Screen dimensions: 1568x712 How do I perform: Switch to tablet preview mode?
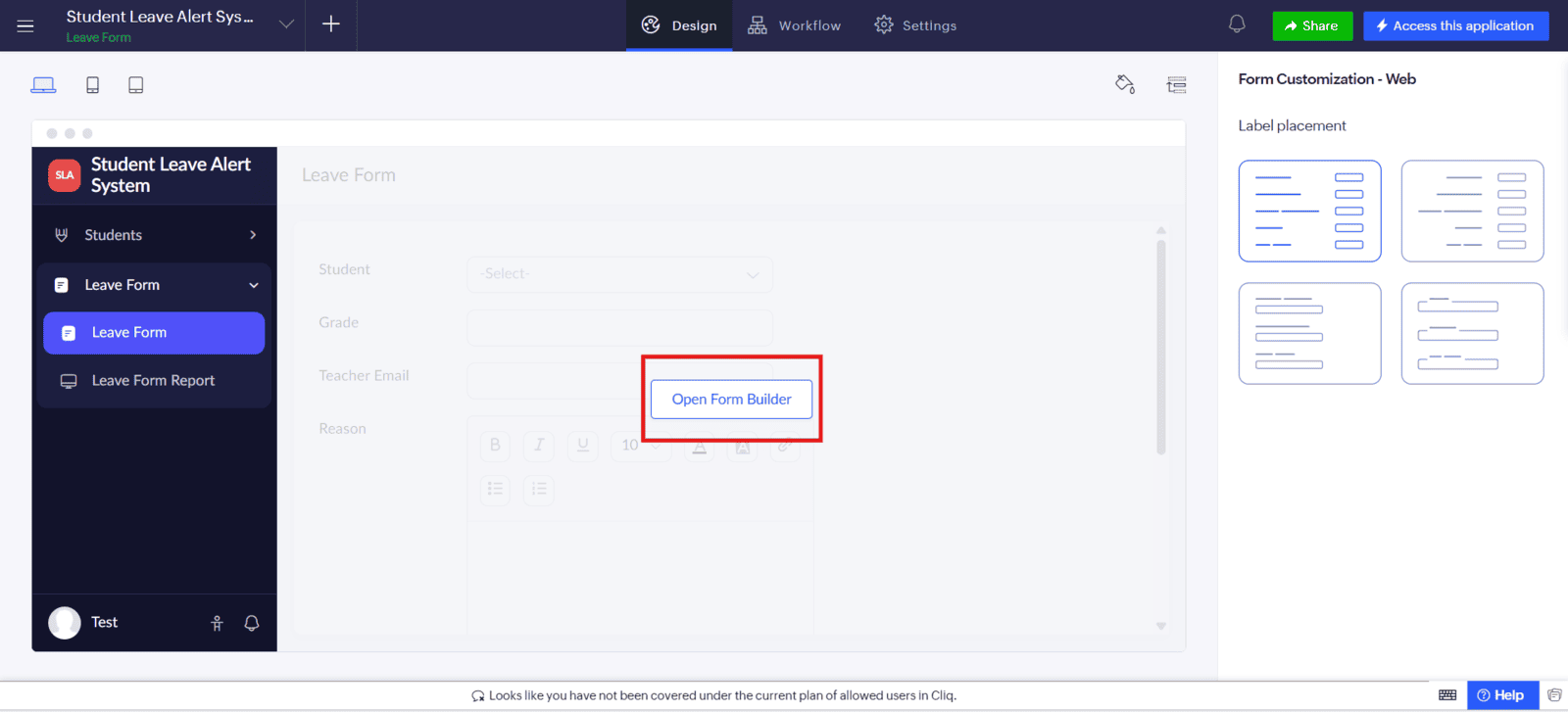[x=136, y=85]
